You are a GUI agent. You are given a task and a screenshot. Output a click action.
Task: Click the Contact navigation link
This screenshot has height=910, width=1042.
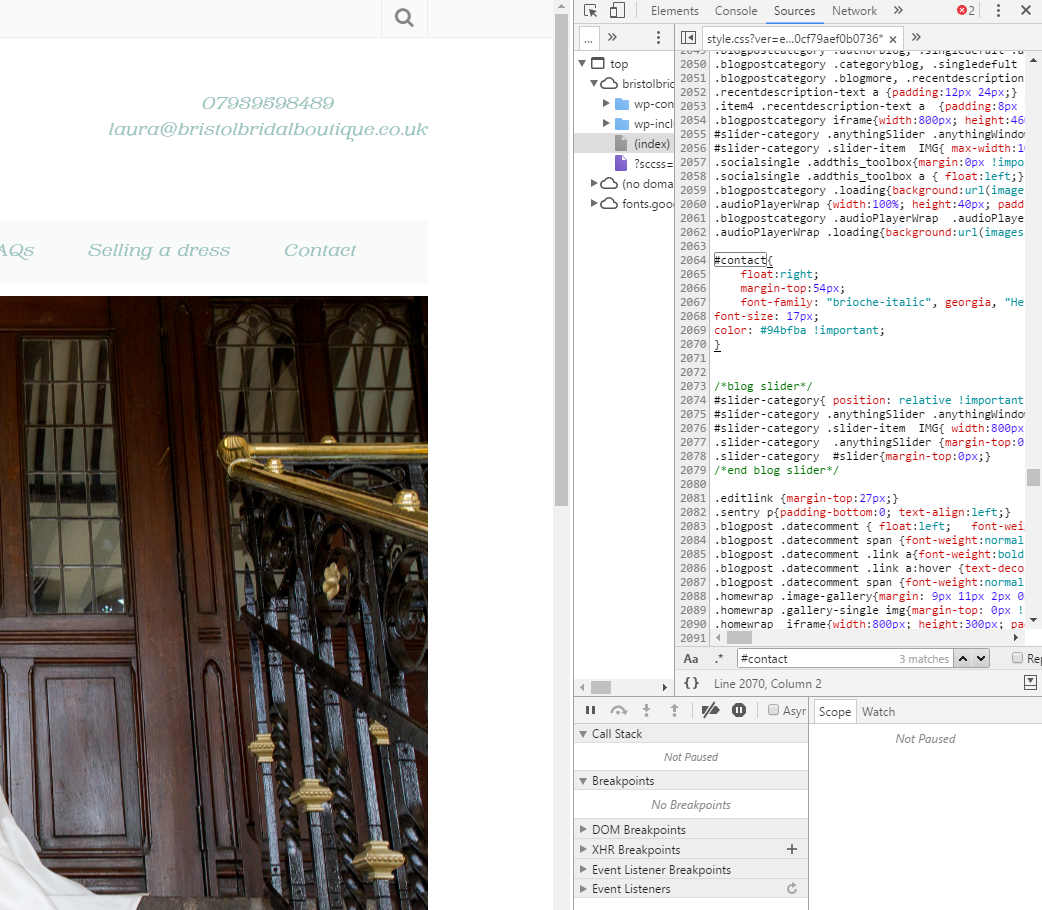(320, 250)
